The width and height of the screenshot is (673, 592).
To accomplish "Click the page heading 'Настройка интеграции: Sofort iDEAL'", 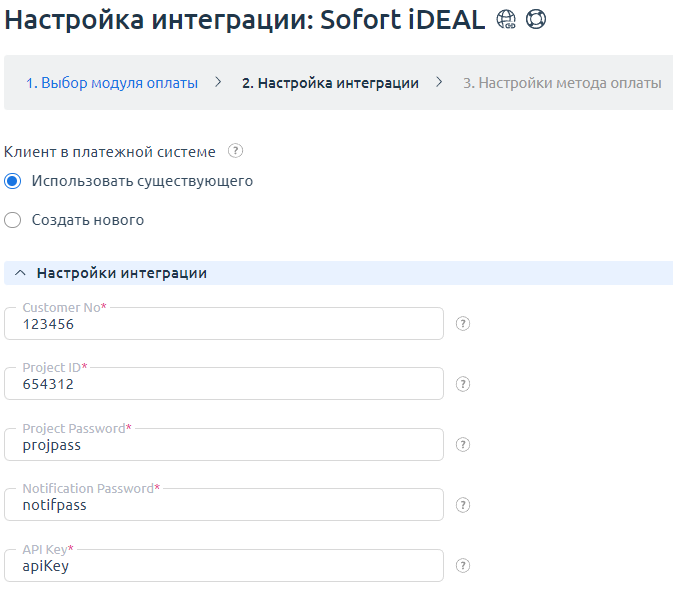I will click(x=245, y=20).
